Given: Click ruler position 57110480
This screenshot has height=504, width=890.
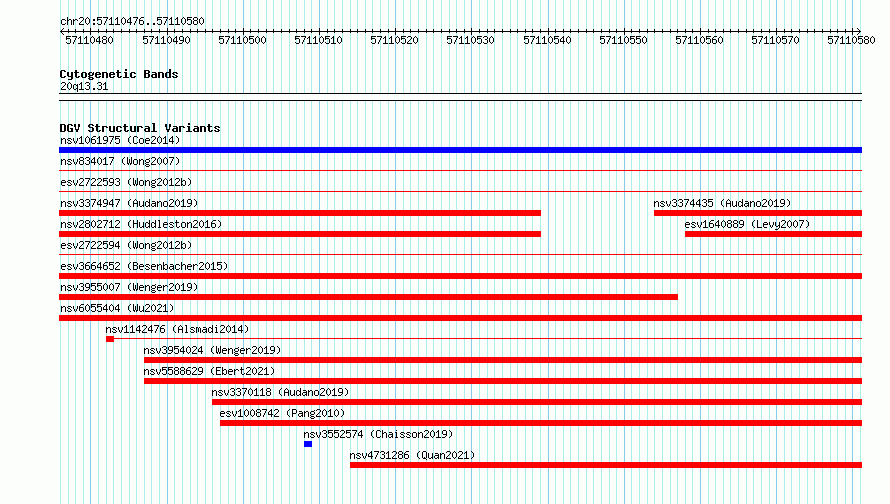Looking at the screenshot, I should (x=90, y=40).
